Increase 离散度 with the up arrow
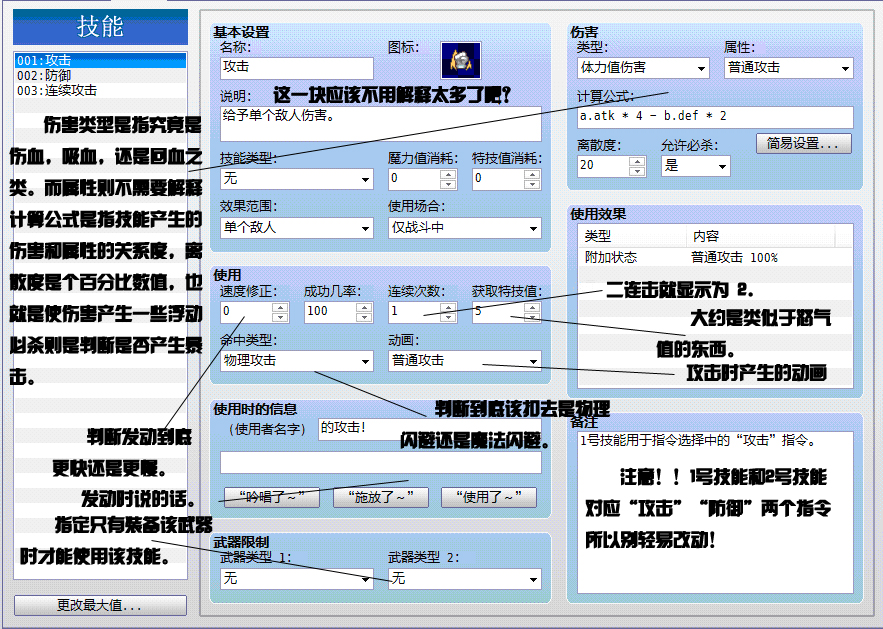This screenshot has height=629, width=883. pyautogui.click(x=637, y=162)
